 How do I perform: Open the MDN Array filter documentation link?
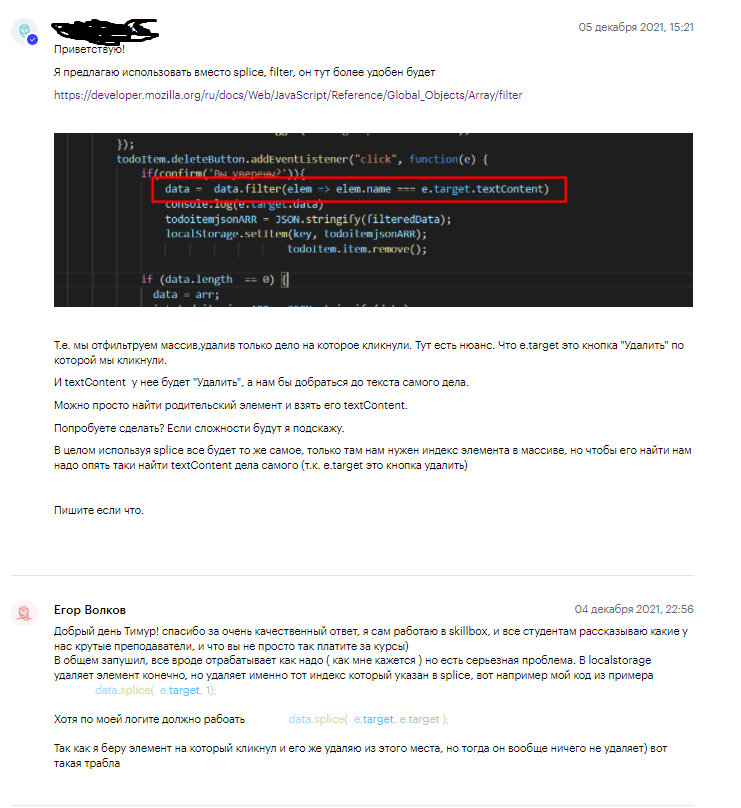click(x=288, y=95)
